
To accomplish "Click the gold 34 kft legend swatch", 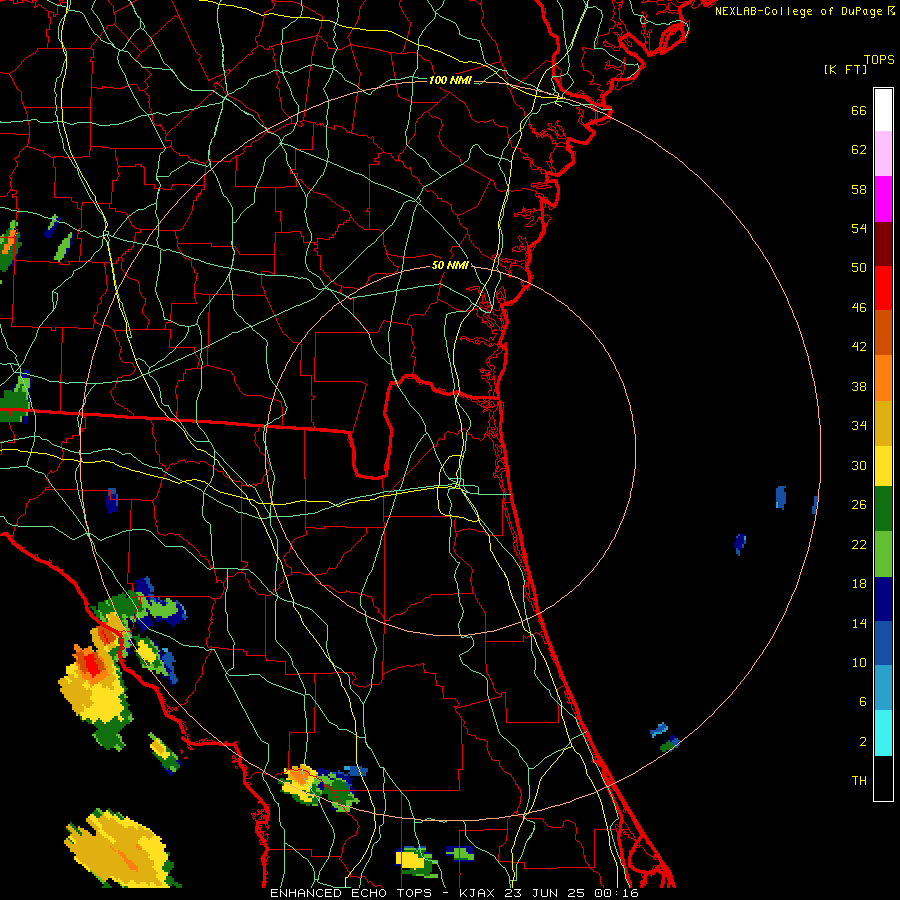I will coord(883,423).
